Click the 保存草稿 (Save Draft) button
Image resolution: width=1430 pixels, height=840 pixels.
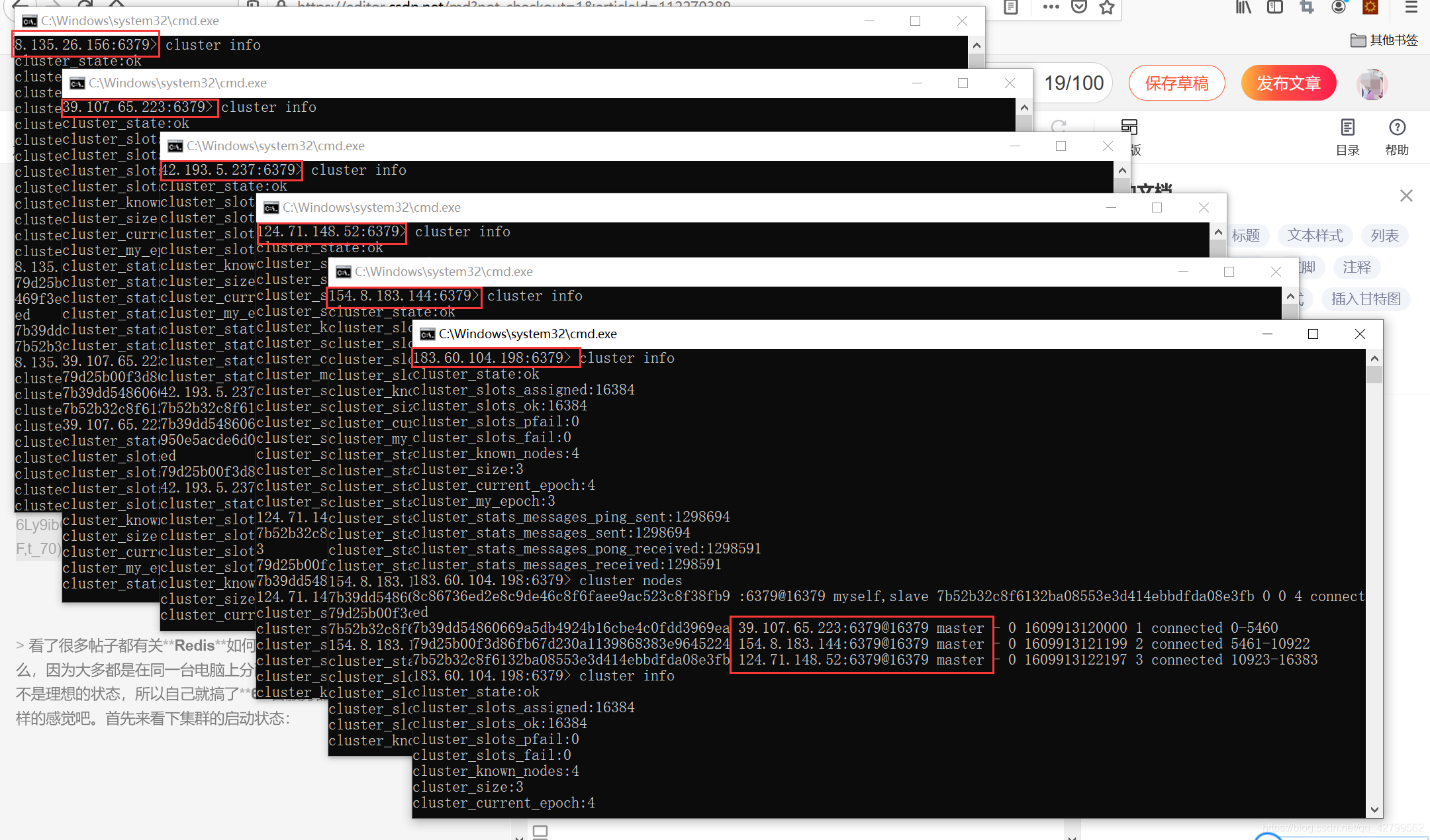pos(1177,84)
